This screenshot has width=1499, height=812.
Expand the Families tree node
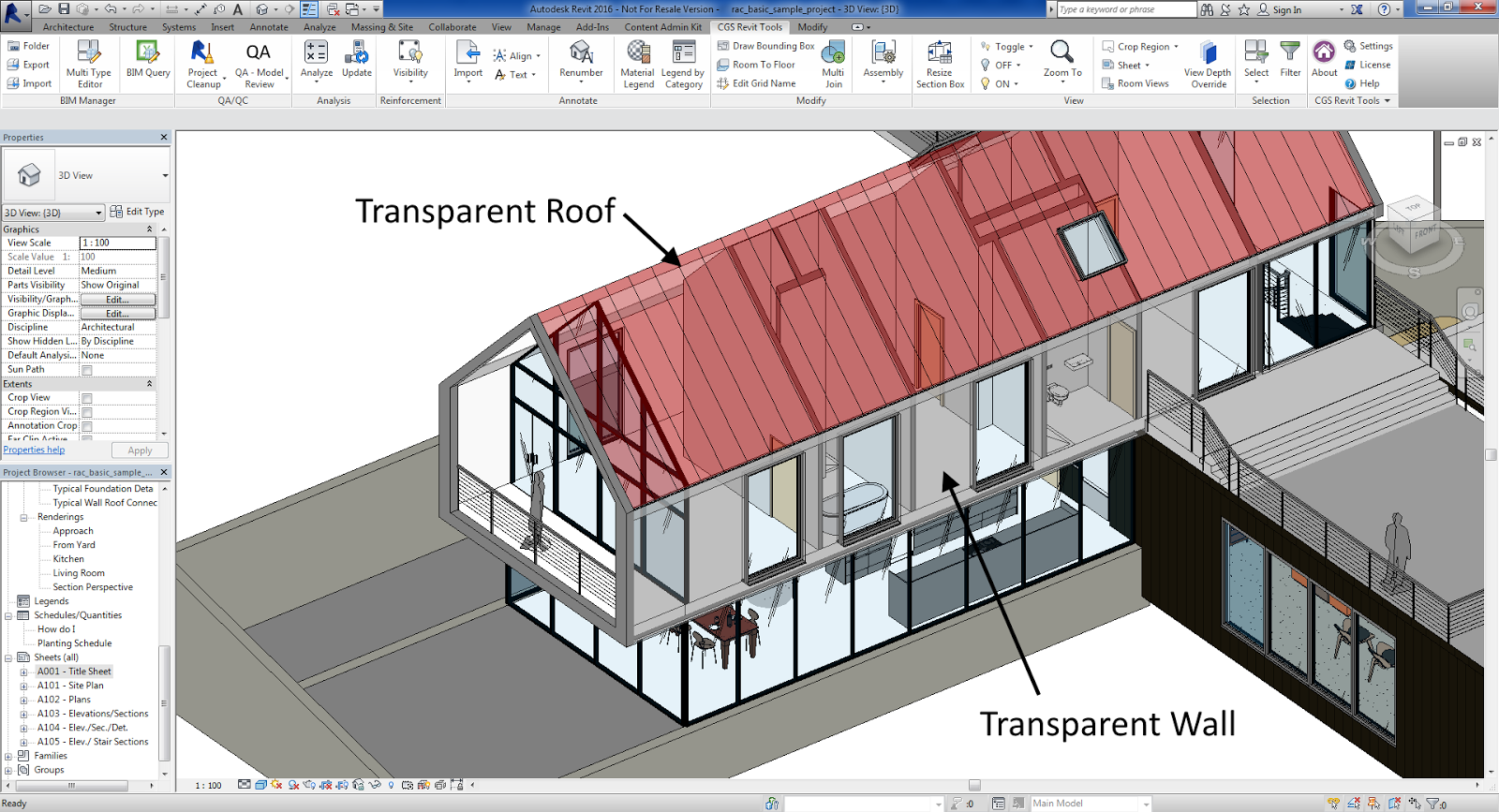(8, 756)
